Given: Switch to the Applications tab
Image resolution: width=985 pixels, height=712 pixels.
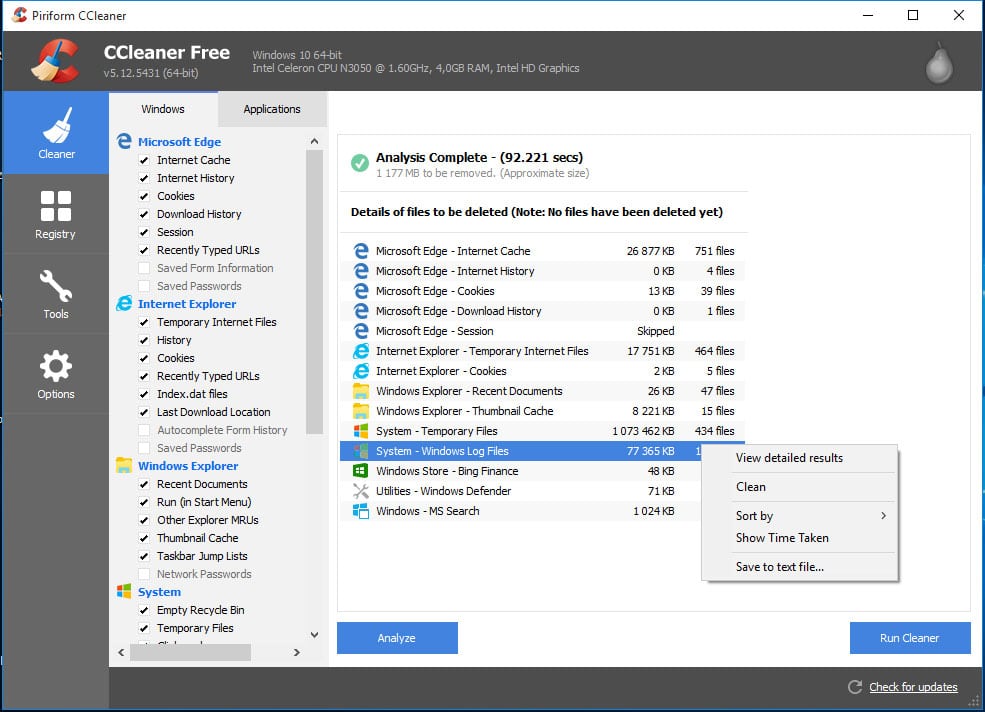Looking at the screenshot, I should [x=272, y=109].
